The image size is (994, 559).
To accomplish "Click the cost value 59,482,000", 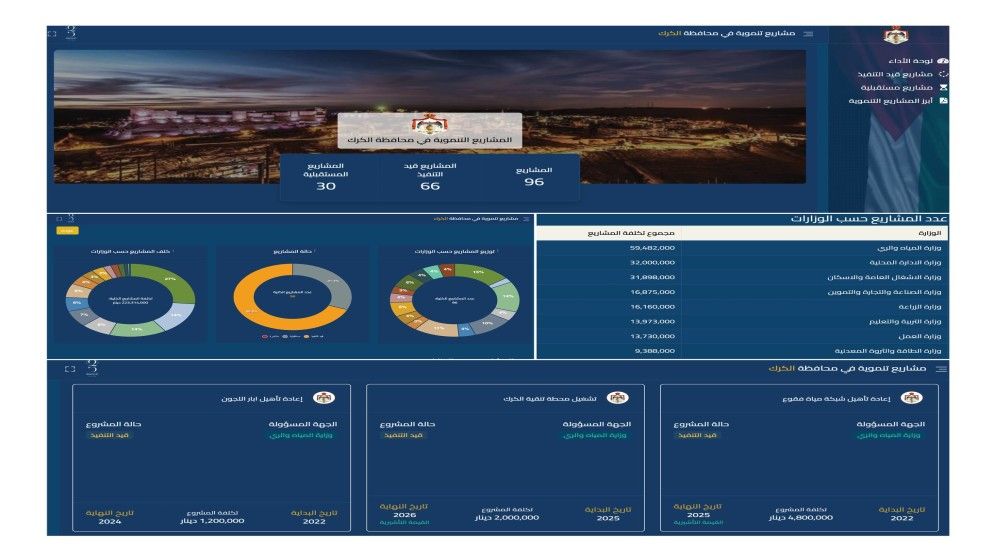I will [652, 248].
